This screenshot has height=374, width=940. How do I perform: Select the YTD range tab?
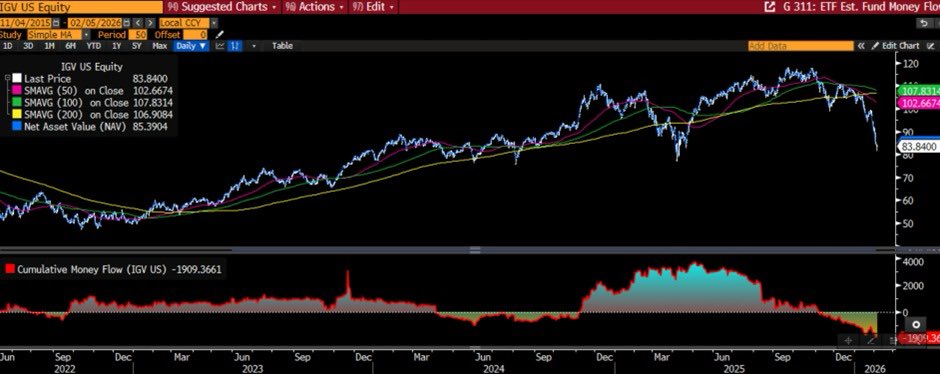93,46
